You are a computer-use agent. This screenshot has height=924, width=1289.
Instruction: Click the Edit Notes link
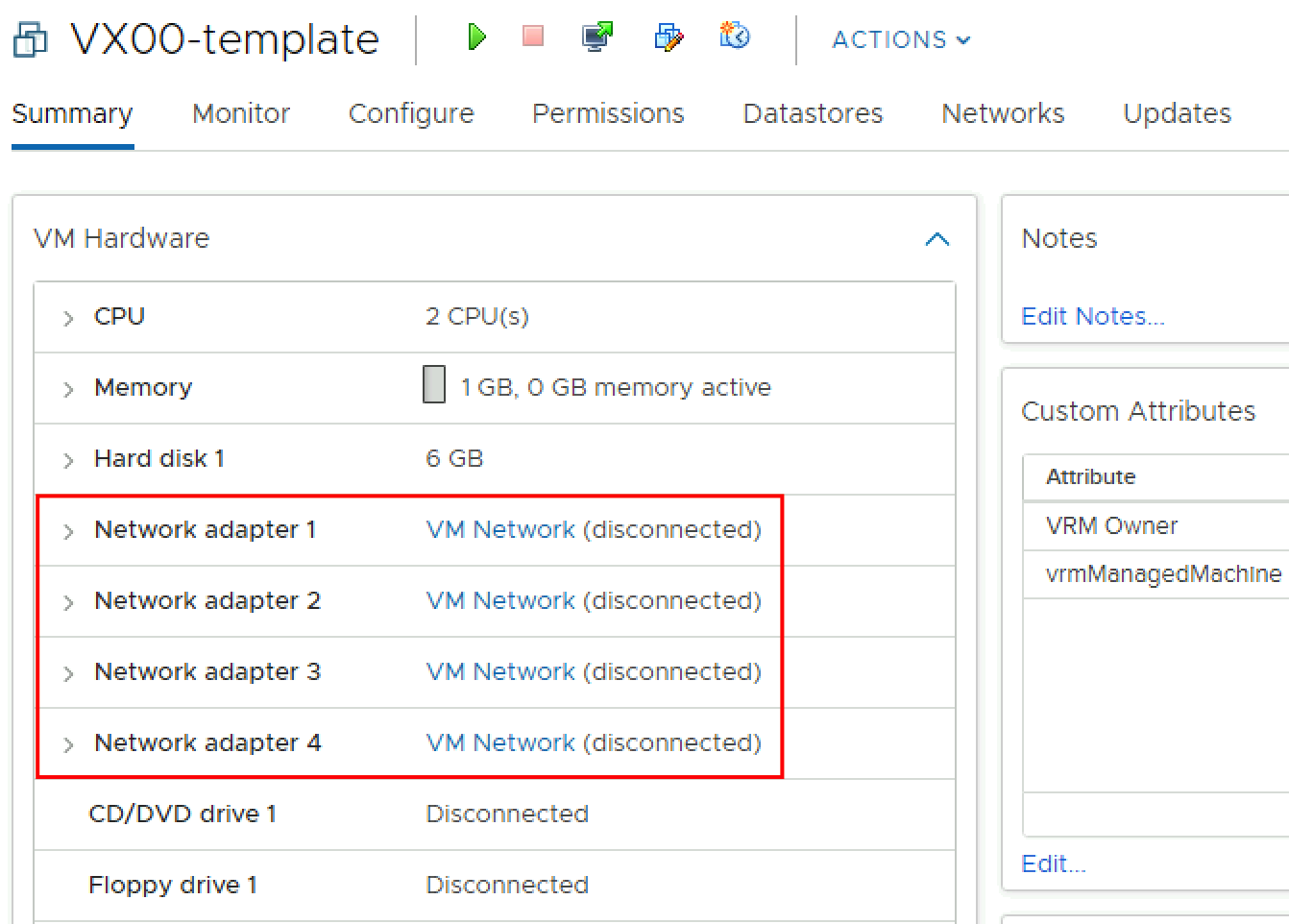(x=1092, y=316)
